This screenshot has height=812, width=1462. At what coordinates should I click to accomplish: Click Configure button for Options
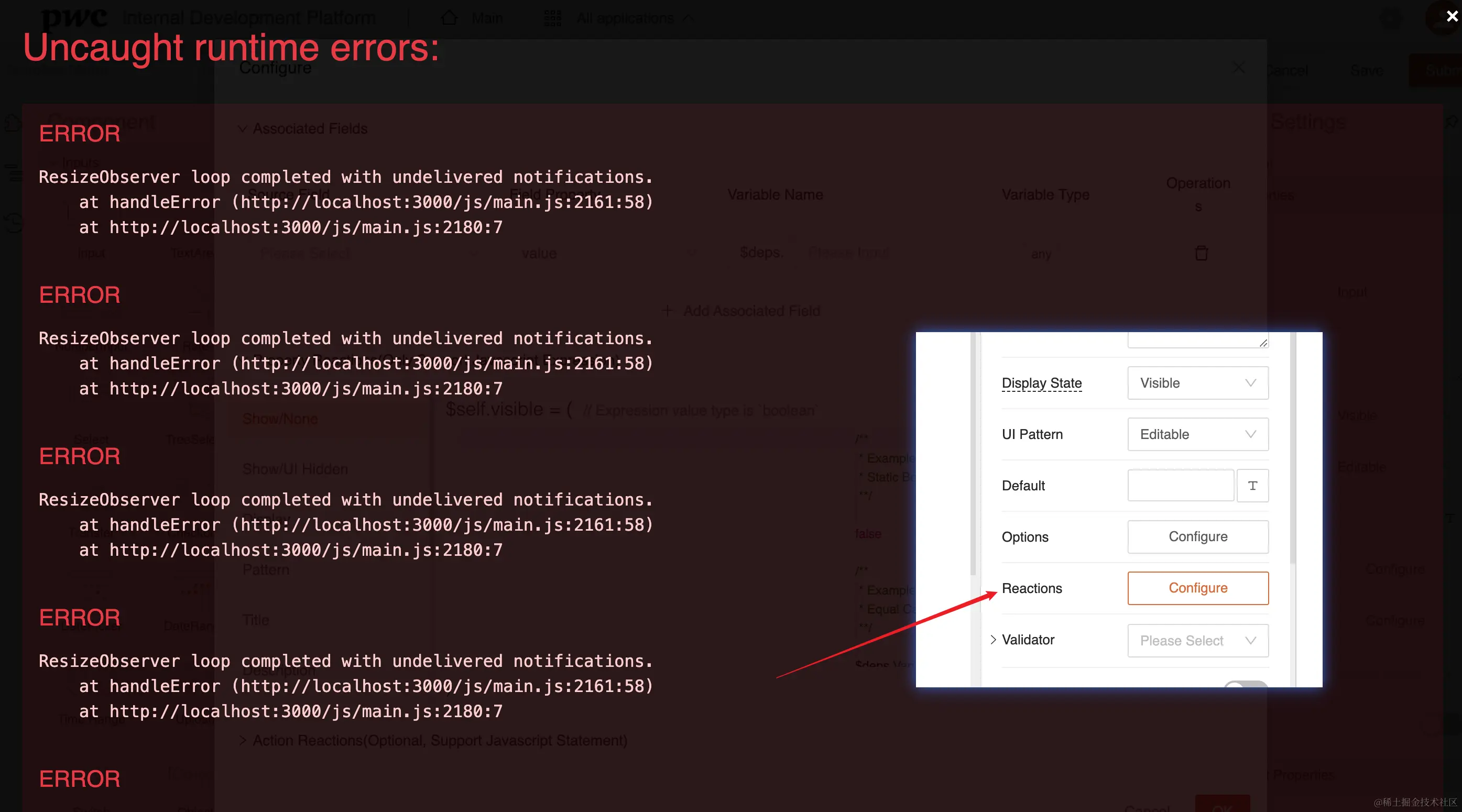click(x=1197, y=537)
